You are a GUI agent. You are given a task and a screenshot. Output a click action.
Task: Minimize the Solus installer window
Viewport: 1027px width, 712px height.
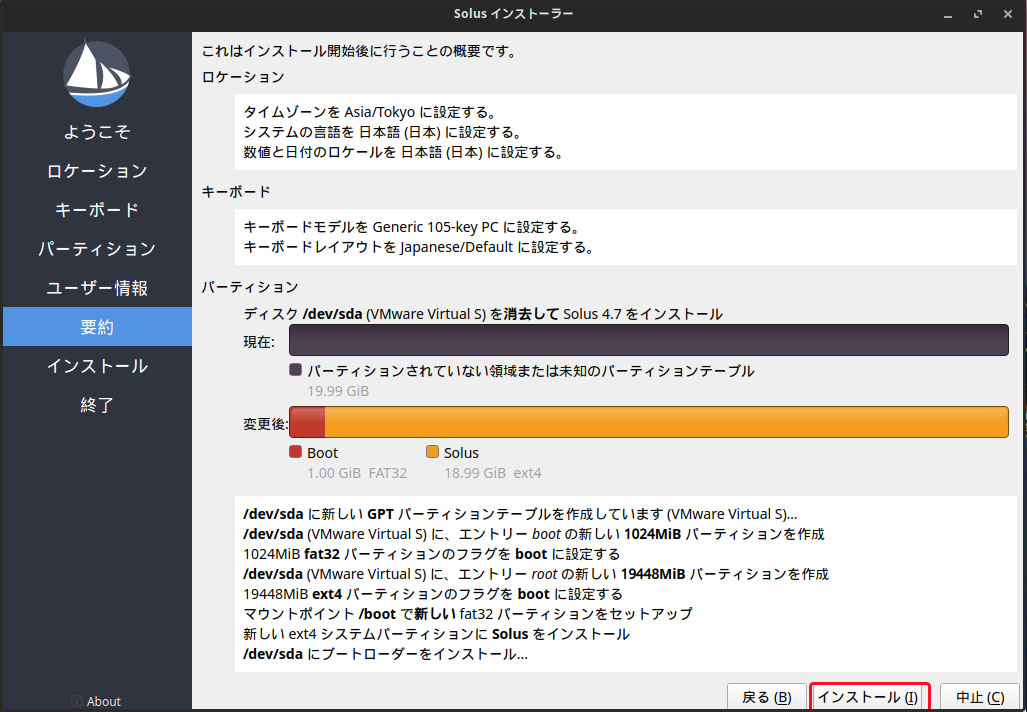(947, 14)
